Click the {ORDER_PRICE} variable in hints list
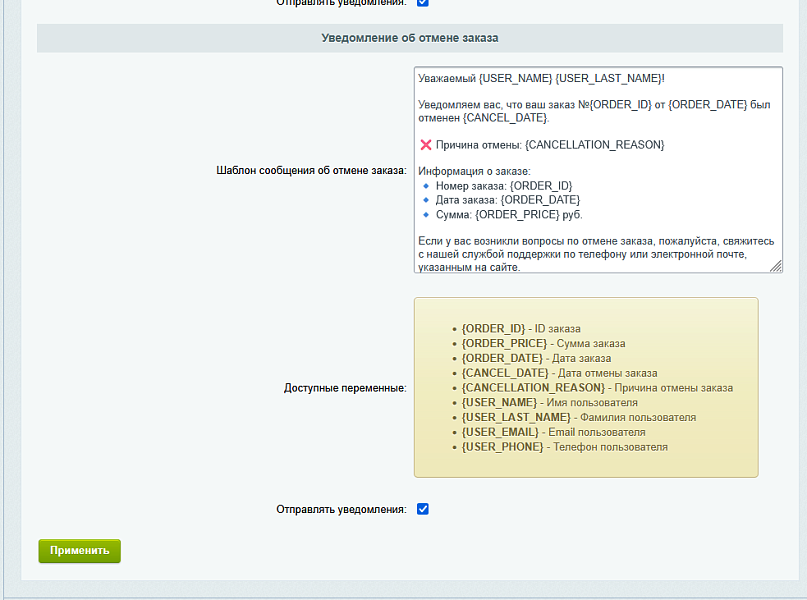 [x=504, y=343]
